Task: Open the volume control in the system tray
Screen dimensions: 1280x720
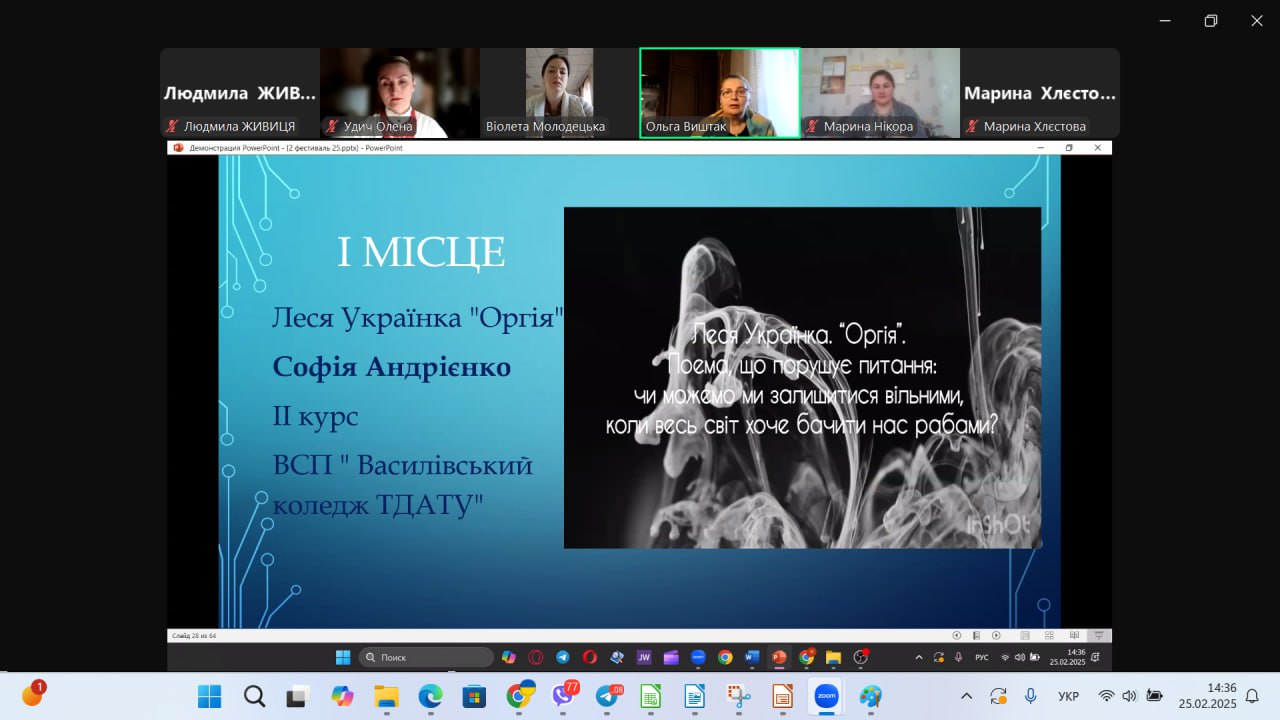Action: [x=1130, y=696]
